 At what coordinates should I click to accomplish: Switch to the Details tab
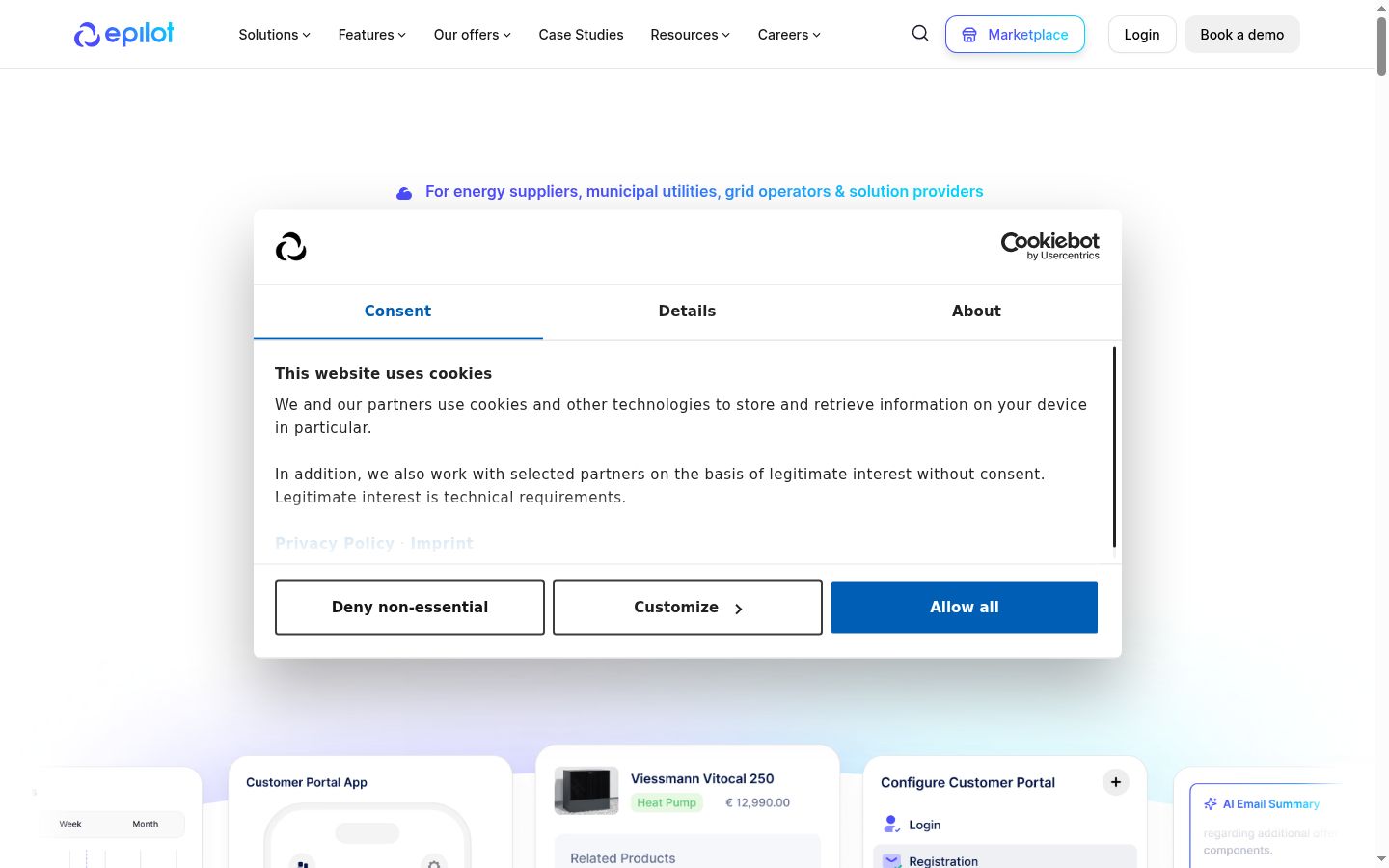tap(688, 312)
